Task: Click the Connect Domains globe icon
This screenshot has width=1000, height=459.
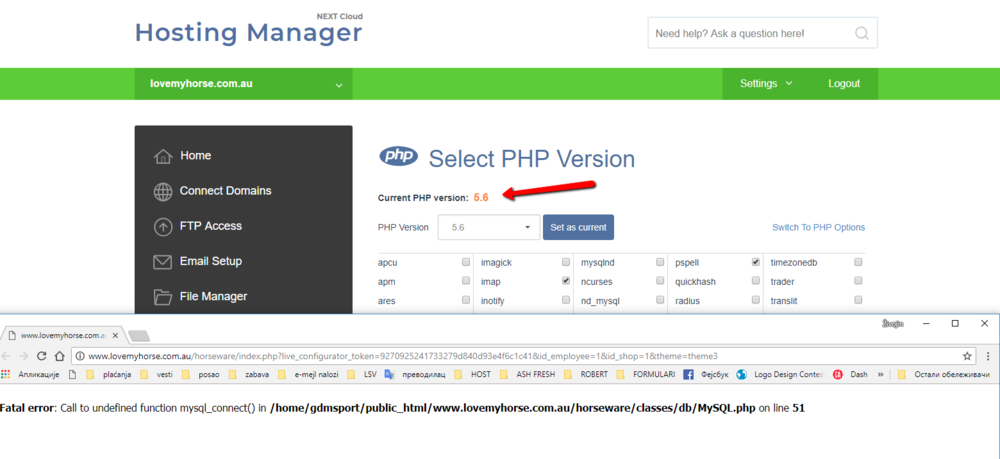Action: point(163,191)
